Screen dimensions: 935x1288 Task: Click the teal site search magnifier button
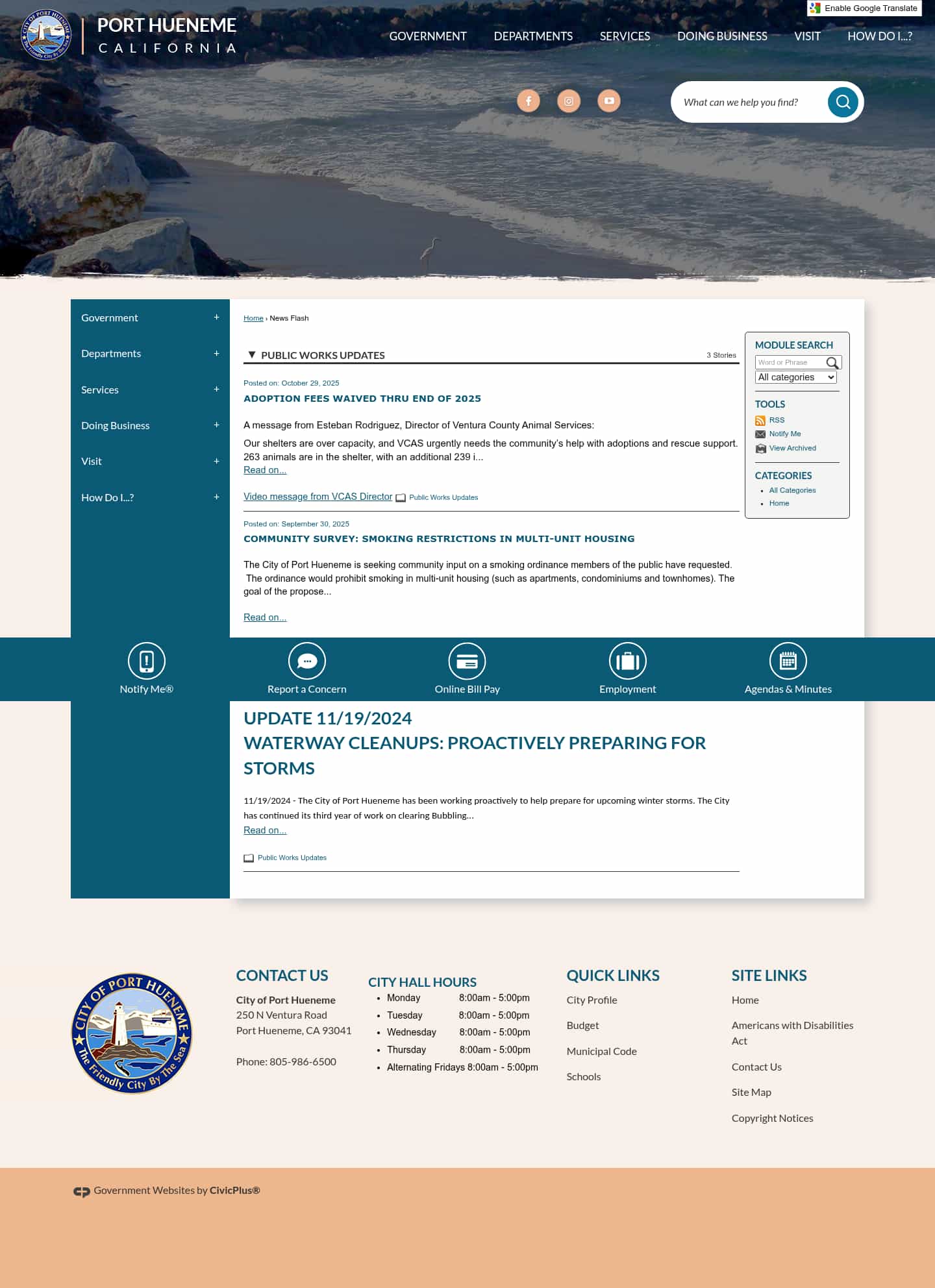click(843, 102)
